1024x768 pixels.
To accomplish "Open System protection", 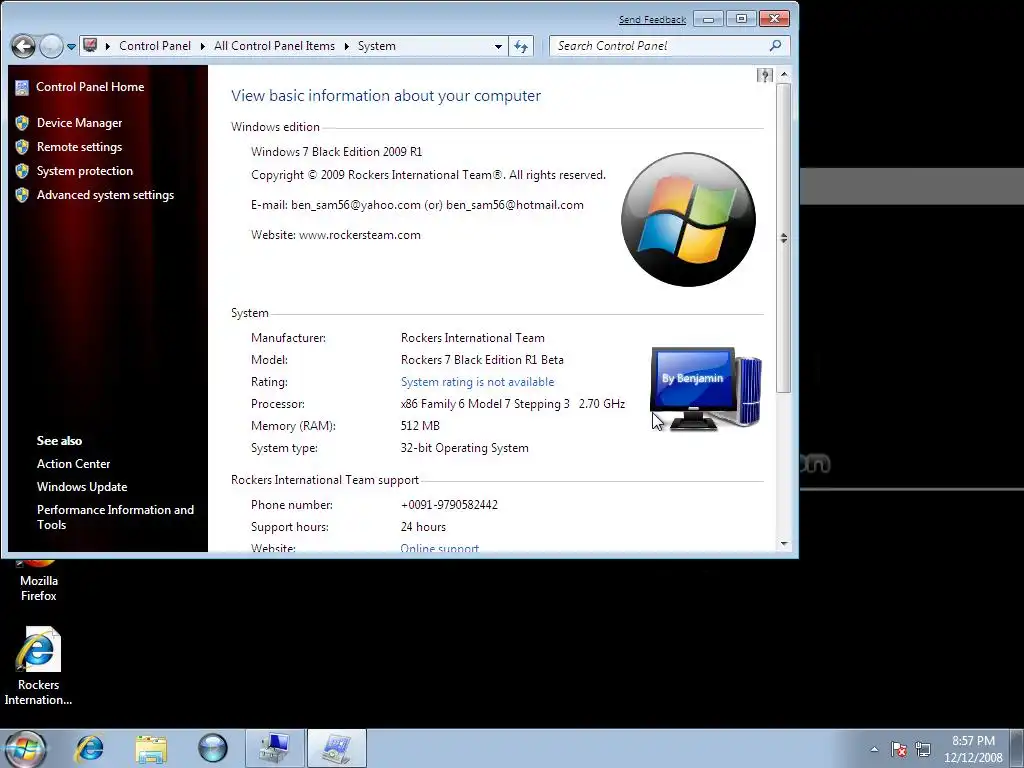I will pyautogui.click(x=85, y=171).
